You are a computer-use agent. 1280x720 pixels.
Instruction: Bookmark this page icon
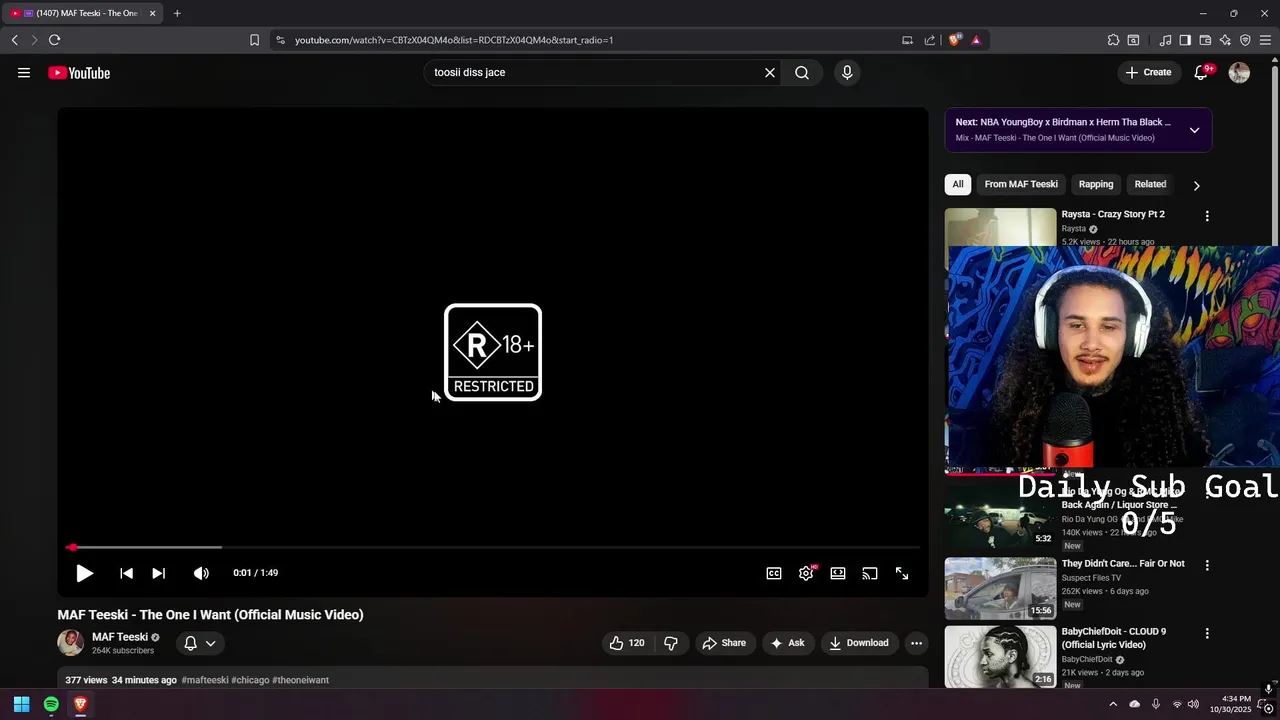click(x=254, y=40)
